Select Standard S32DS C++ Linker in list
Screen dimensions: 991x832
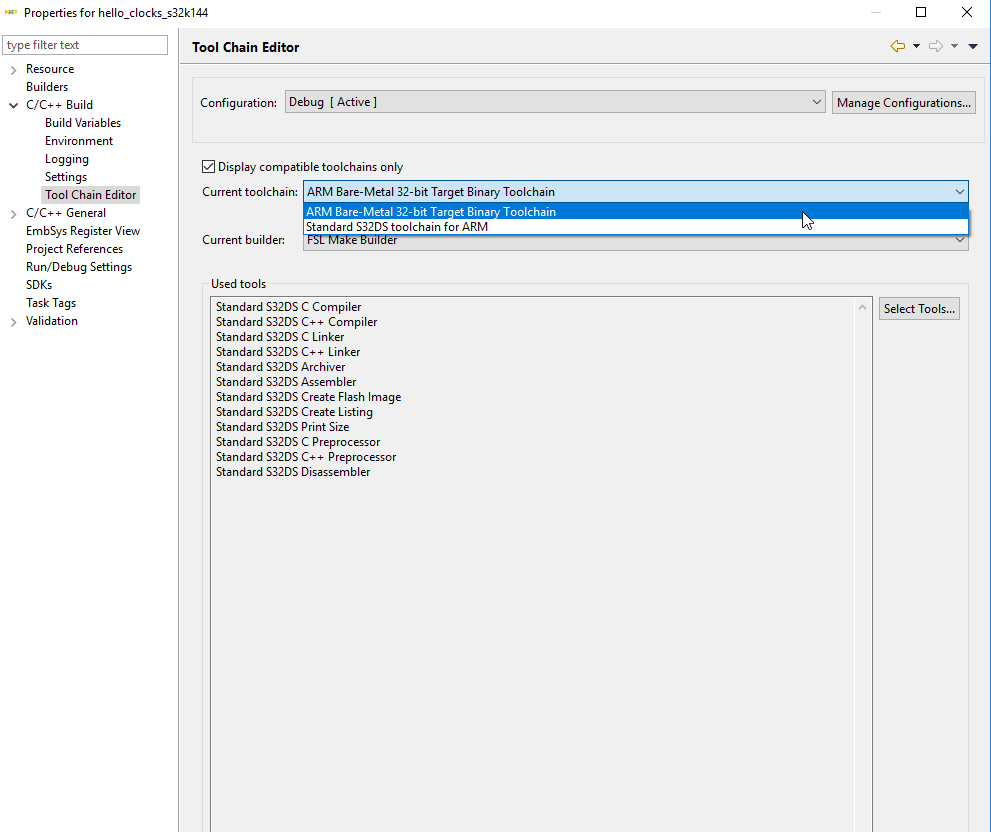(x=288, y=352)
